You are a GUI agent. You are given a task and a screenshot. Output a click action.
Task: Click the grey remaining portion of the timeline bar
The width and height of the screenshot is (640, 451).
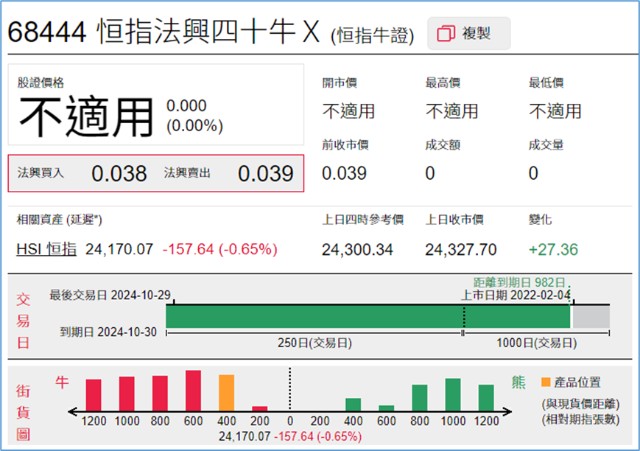(x=591, y=317)
